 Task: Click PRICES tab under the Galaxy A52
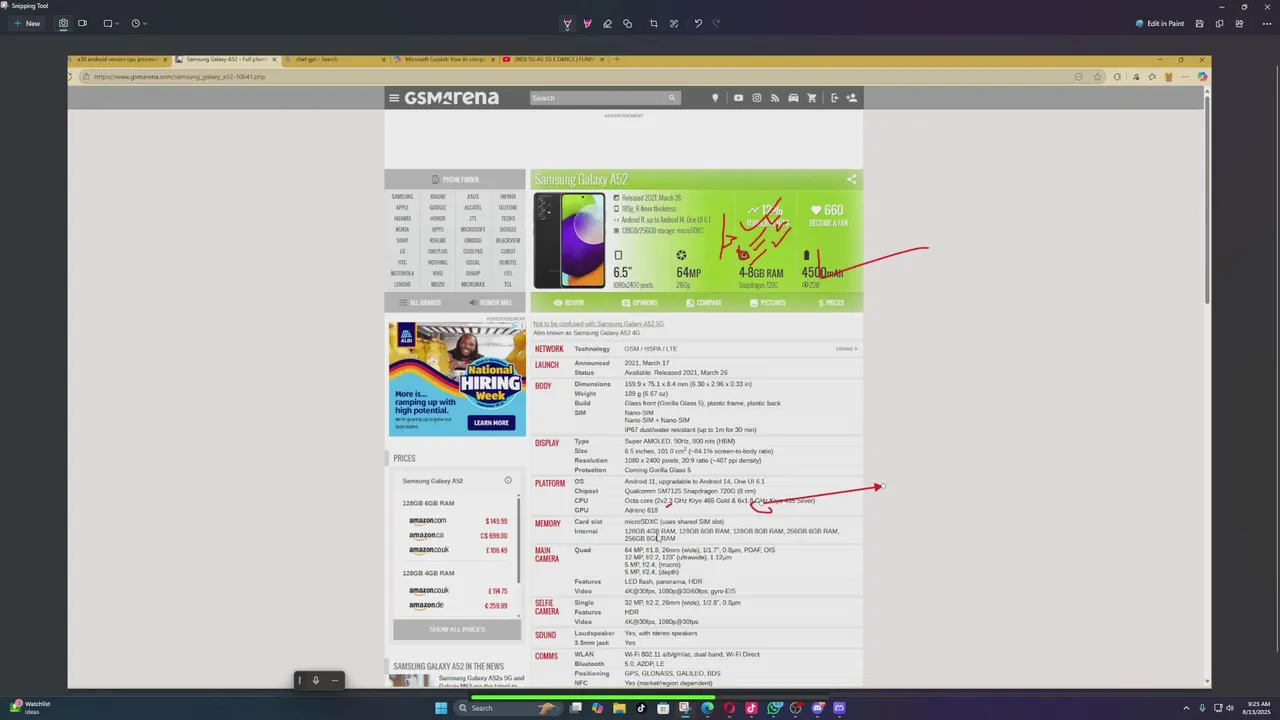[x=830, y=302]
